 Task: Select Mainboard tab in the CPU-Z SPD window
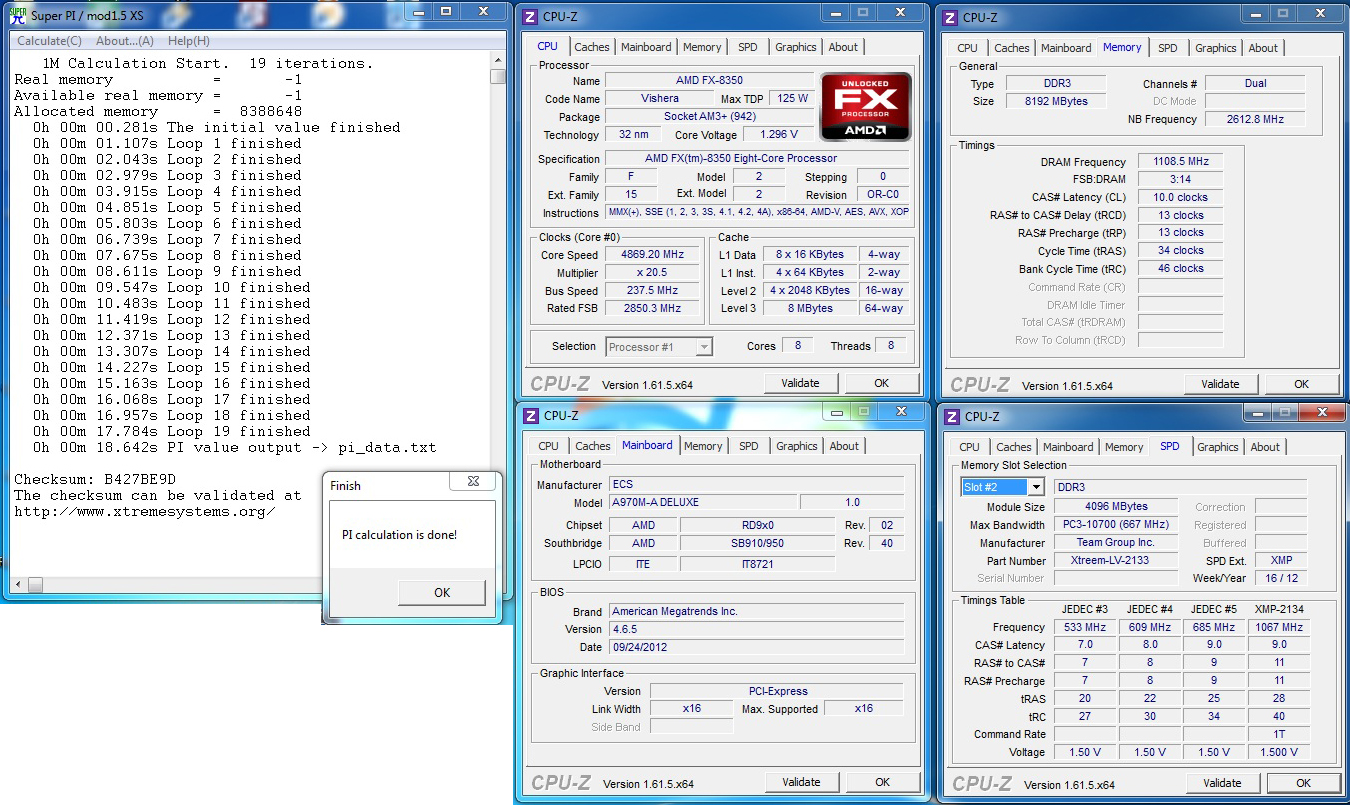tap(1068, 447)
